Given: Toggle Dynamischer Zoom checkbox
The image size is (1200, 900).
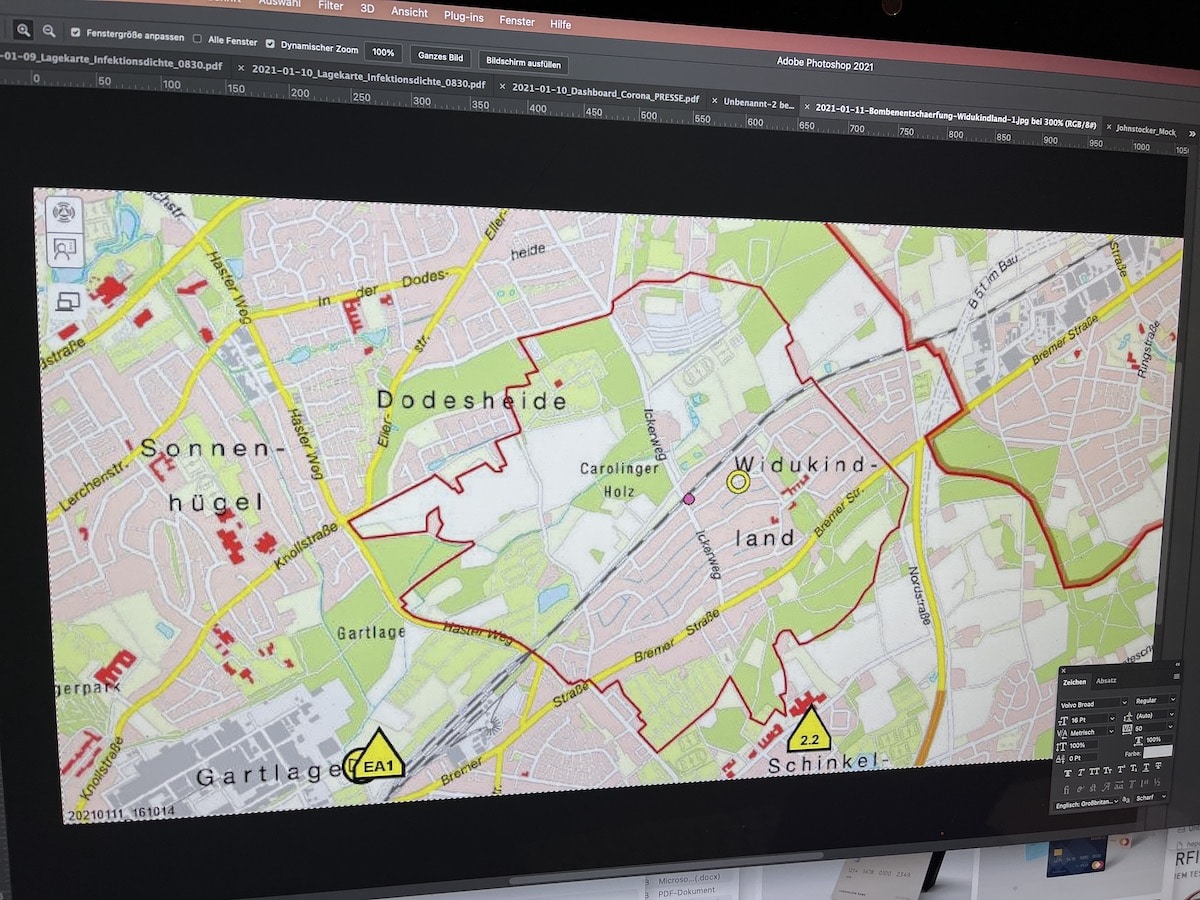Looking at the screenshot, I should [269, 44].
